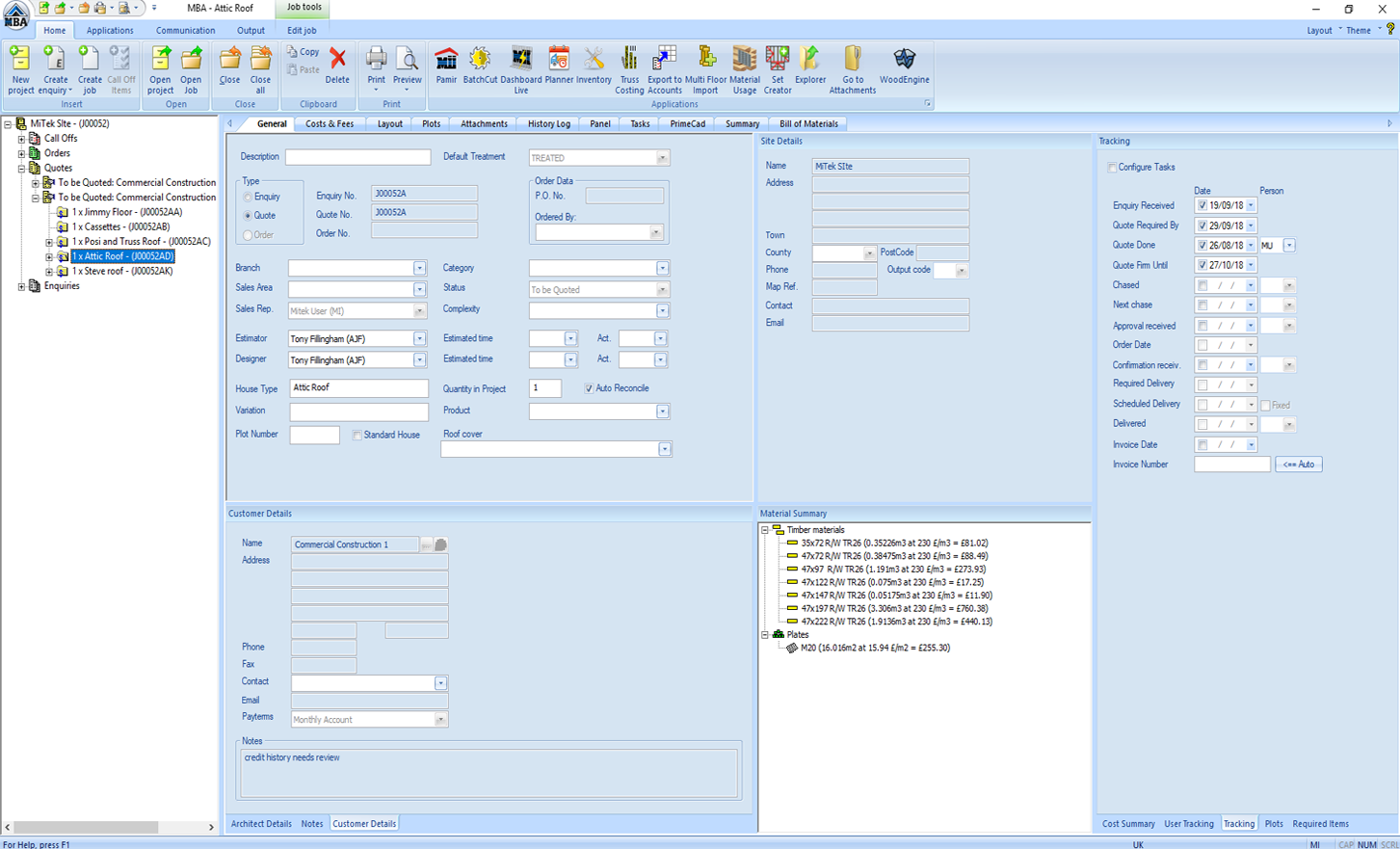
Task: Open the Preview tool
Action: point(407,67)
